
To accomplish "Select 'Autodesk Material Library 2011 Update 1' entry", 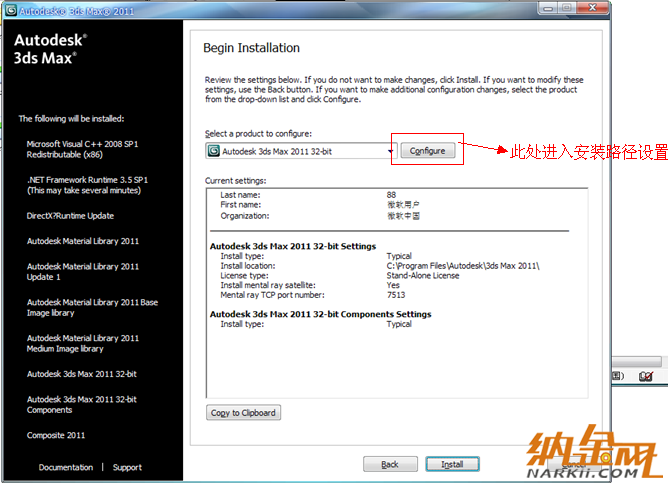I will 83,272.
